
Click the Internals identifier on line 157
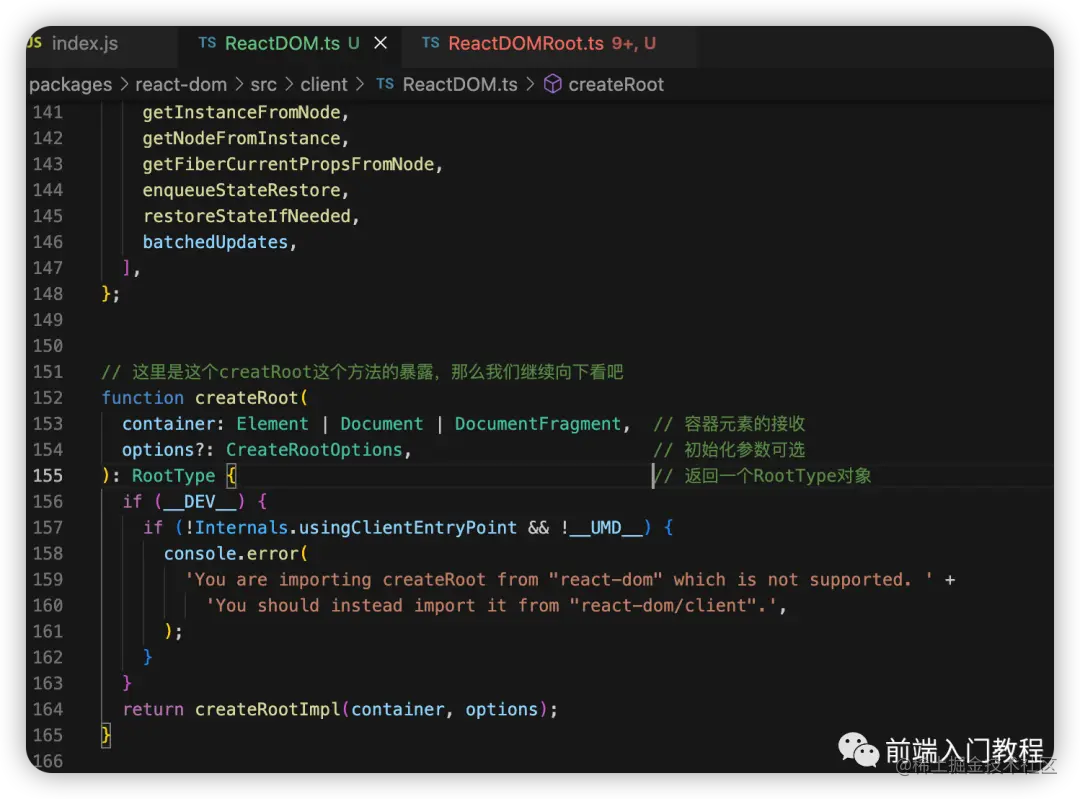[241, 528]
